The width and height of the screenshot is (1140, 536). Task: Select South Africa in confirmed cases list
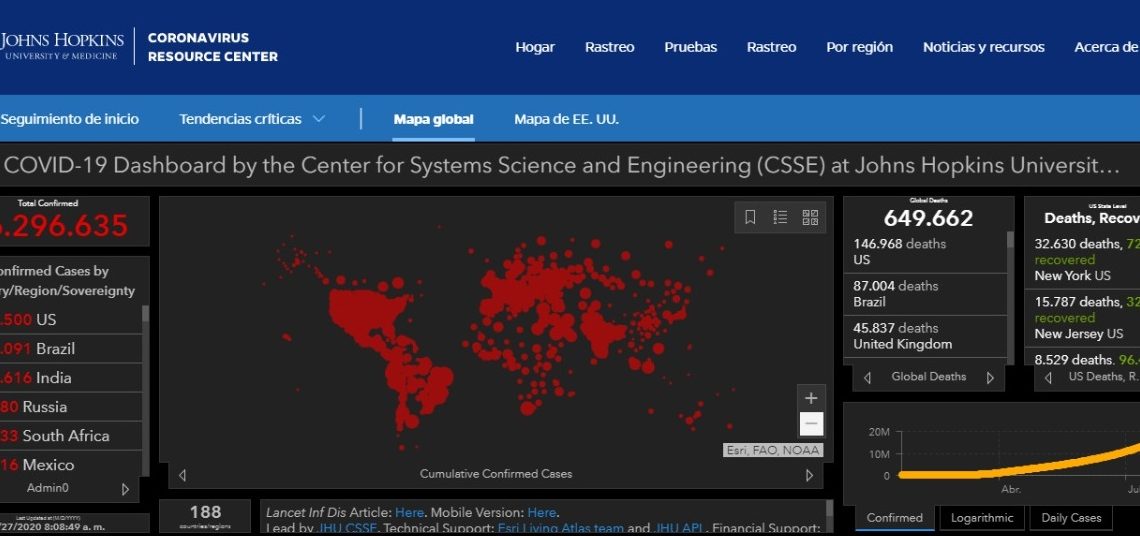pos(71,436)
